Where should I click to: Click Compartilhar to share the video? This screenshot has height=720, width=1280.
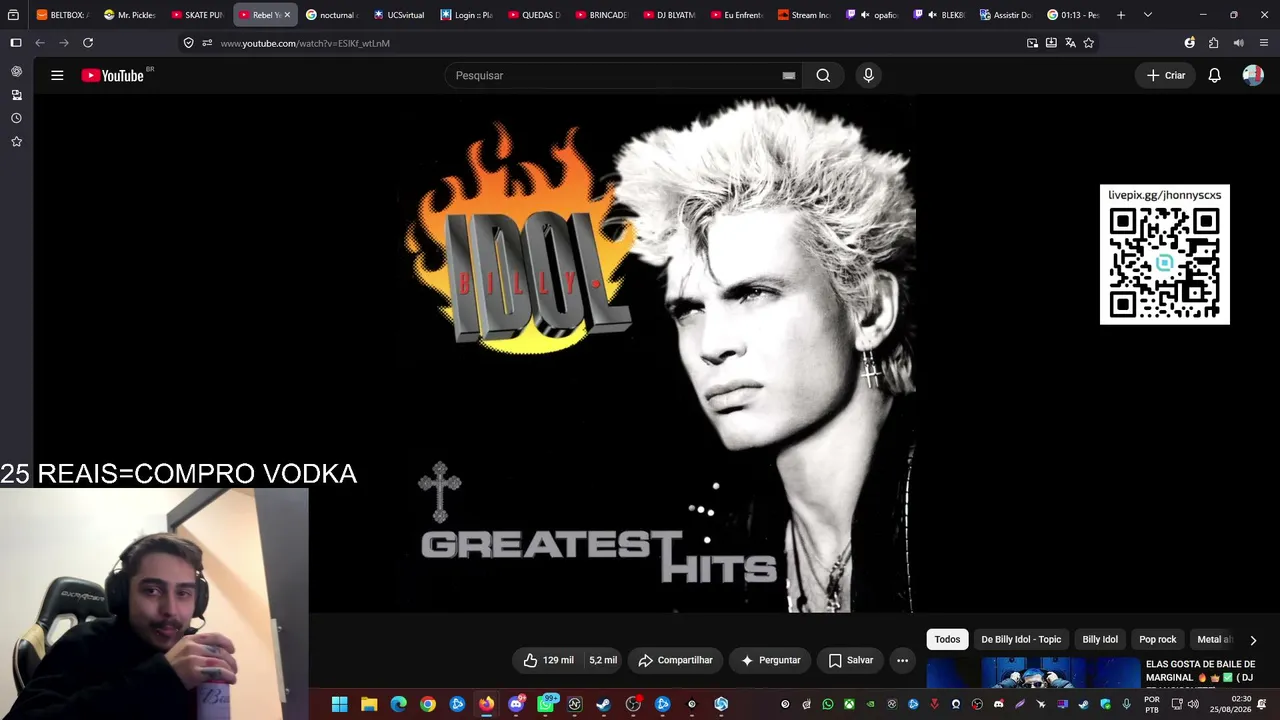click(675, 660)
